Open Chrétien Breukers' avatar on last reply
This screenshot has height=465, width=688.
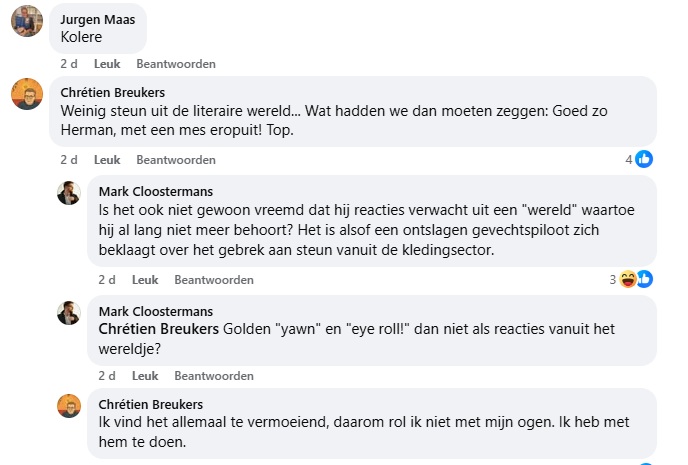point(69,405)
